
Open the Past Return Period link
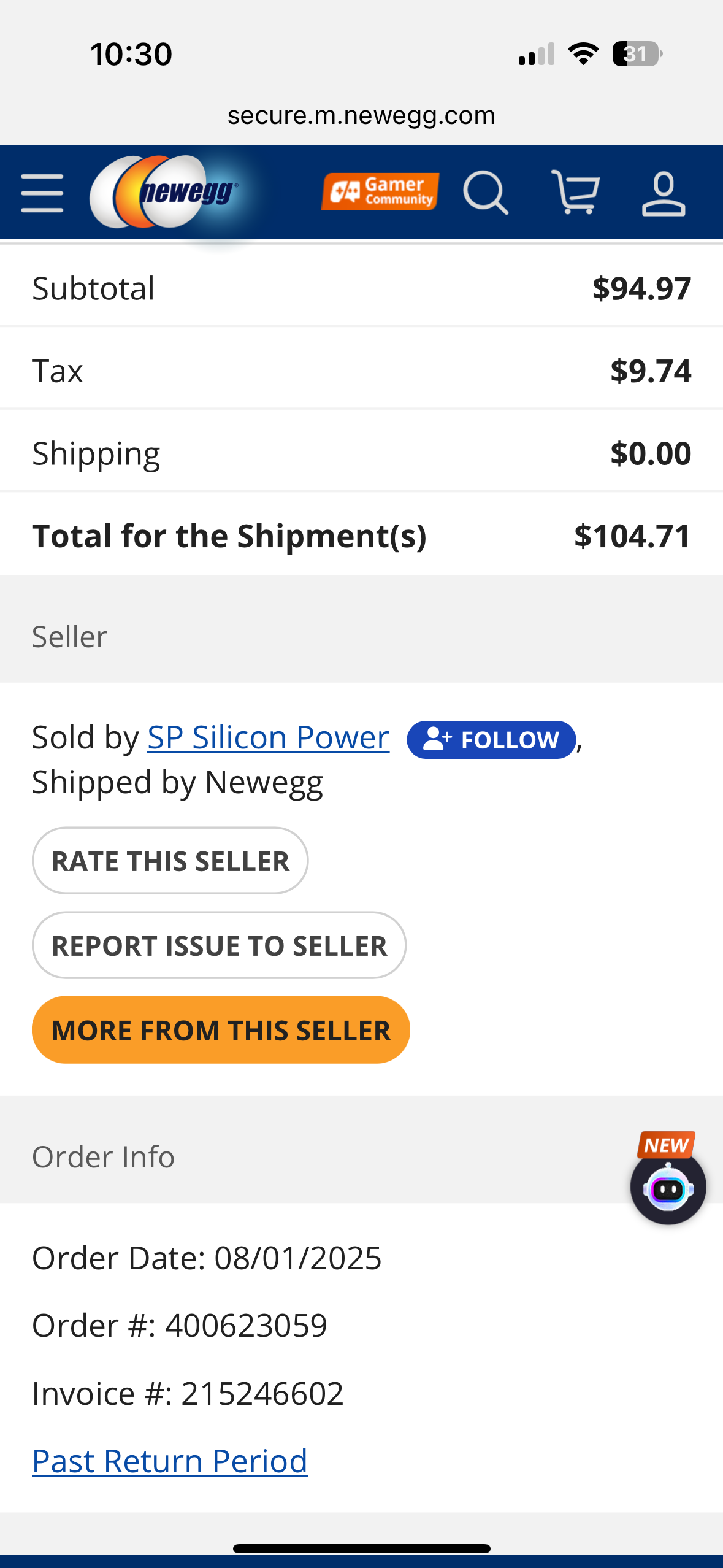170,1461
